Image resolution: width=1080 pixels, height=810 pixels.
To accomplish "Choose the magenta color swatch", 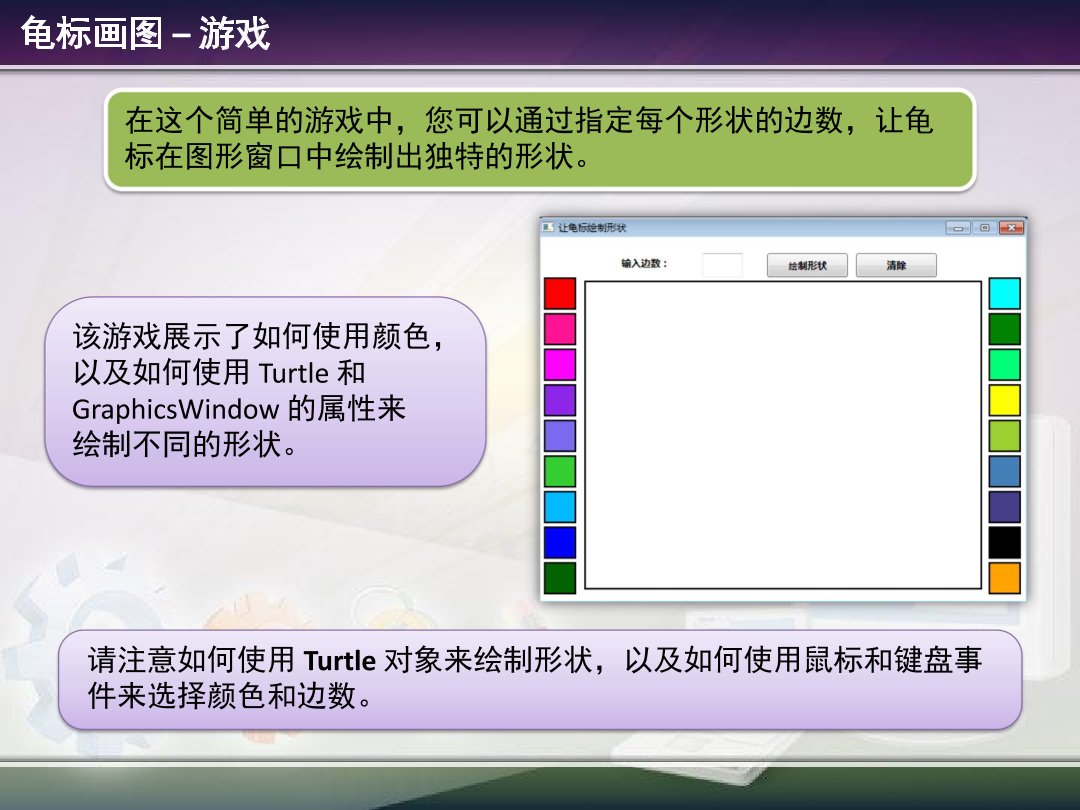I will [560, 364].
